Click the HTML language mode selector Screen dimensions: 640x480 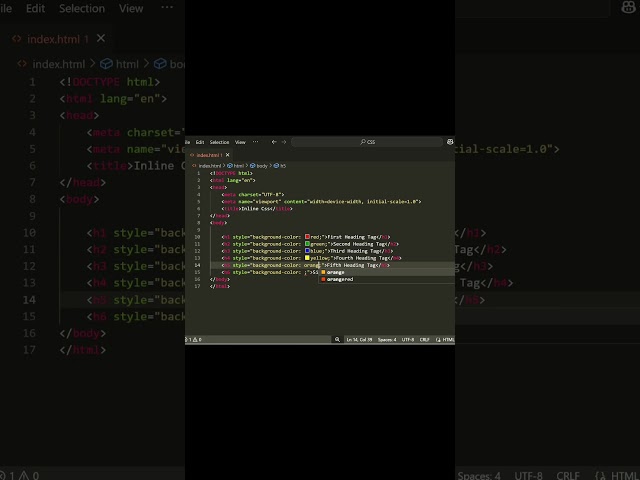[x=448, y=340]
